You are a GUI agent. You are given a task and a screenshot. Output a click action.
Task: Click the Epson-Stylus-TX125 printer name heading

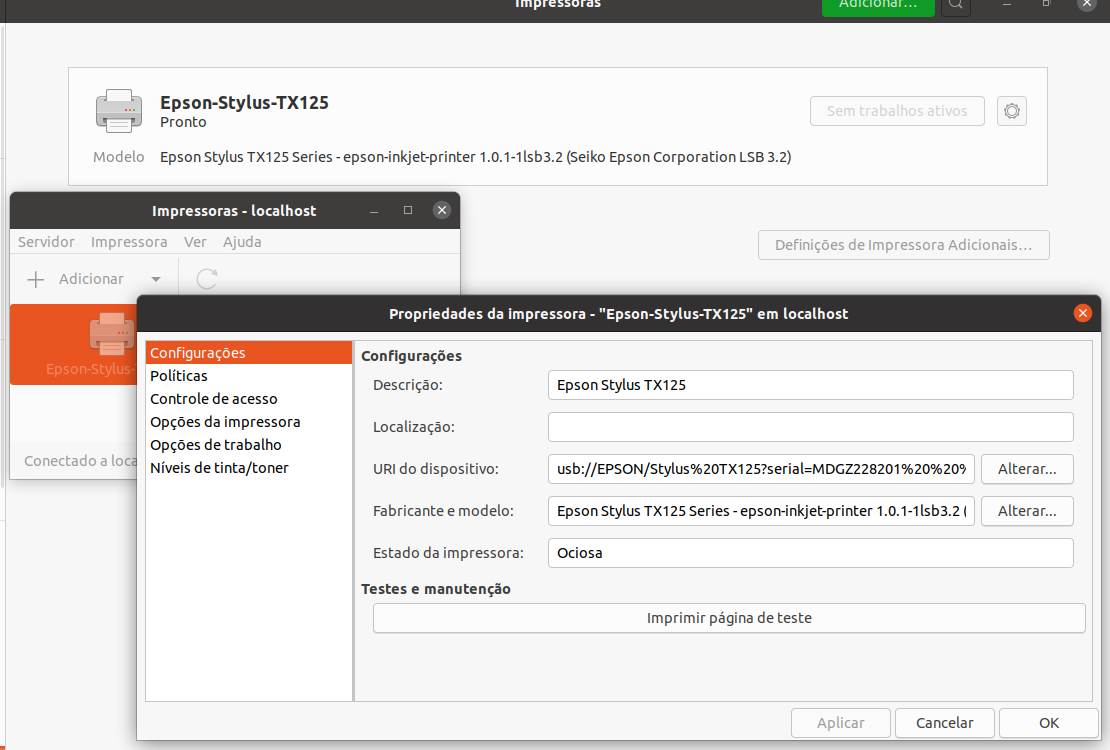coord(244,103)
